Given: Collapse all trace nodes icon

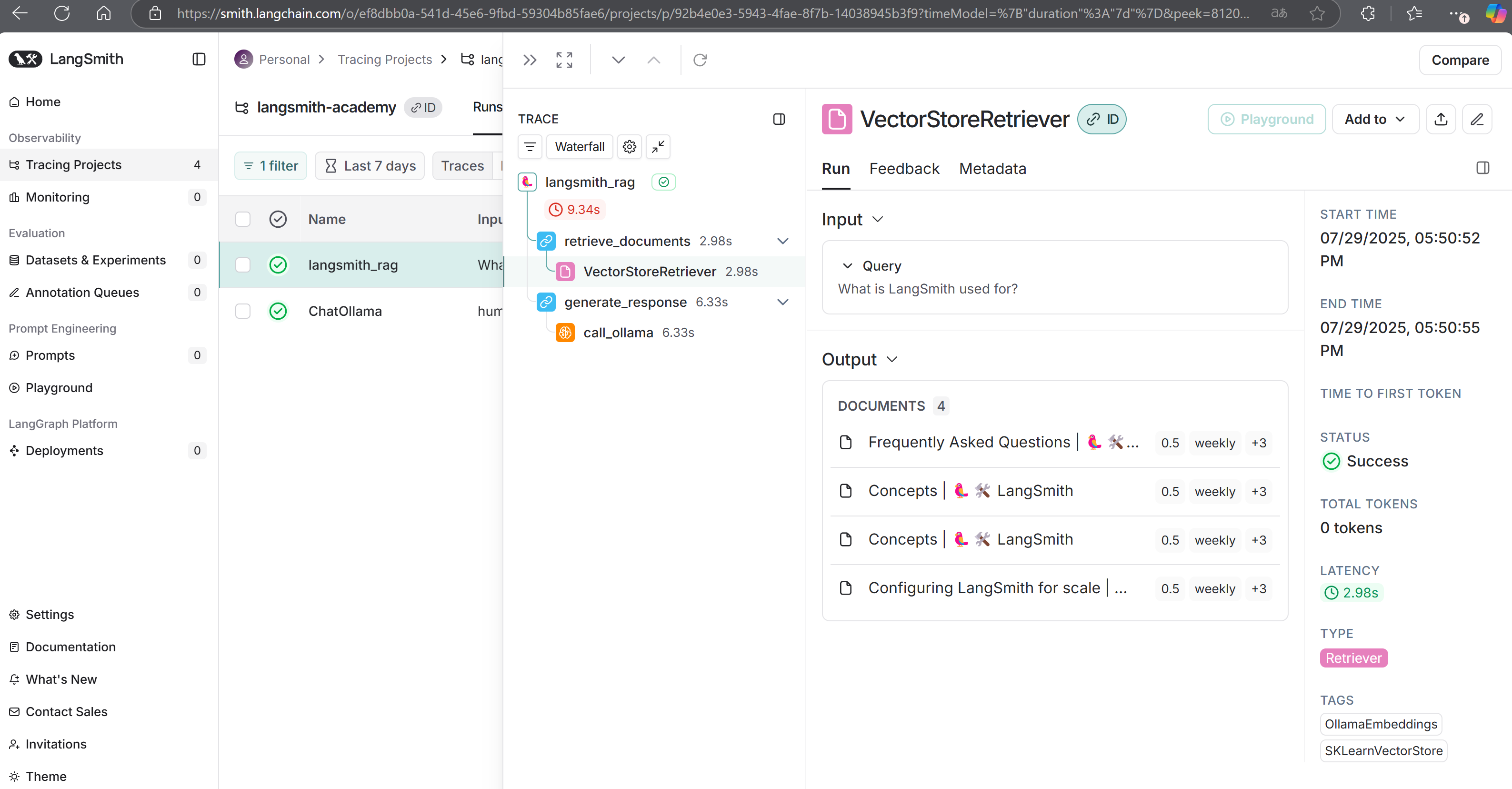Looking at the screenshot, I should click(658, 147).
